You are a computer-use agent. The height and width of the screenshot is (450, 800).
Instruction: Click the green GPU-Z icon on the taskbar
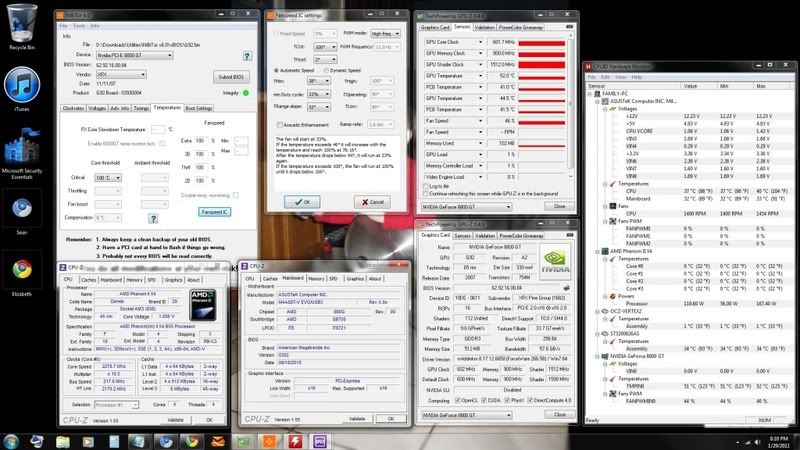coord(243,441)
